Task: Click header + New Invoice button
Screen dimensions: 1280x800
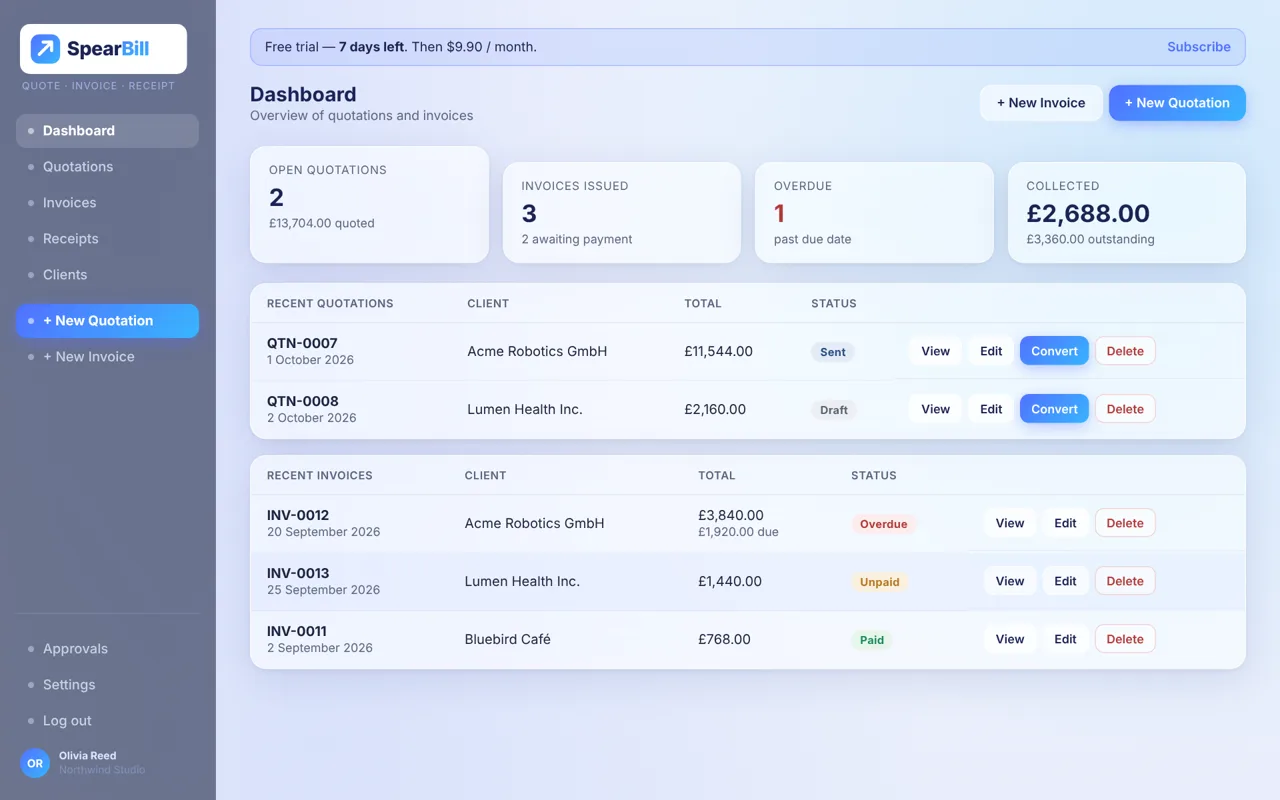Action: pyautogui.click(x=1041, y=103)
